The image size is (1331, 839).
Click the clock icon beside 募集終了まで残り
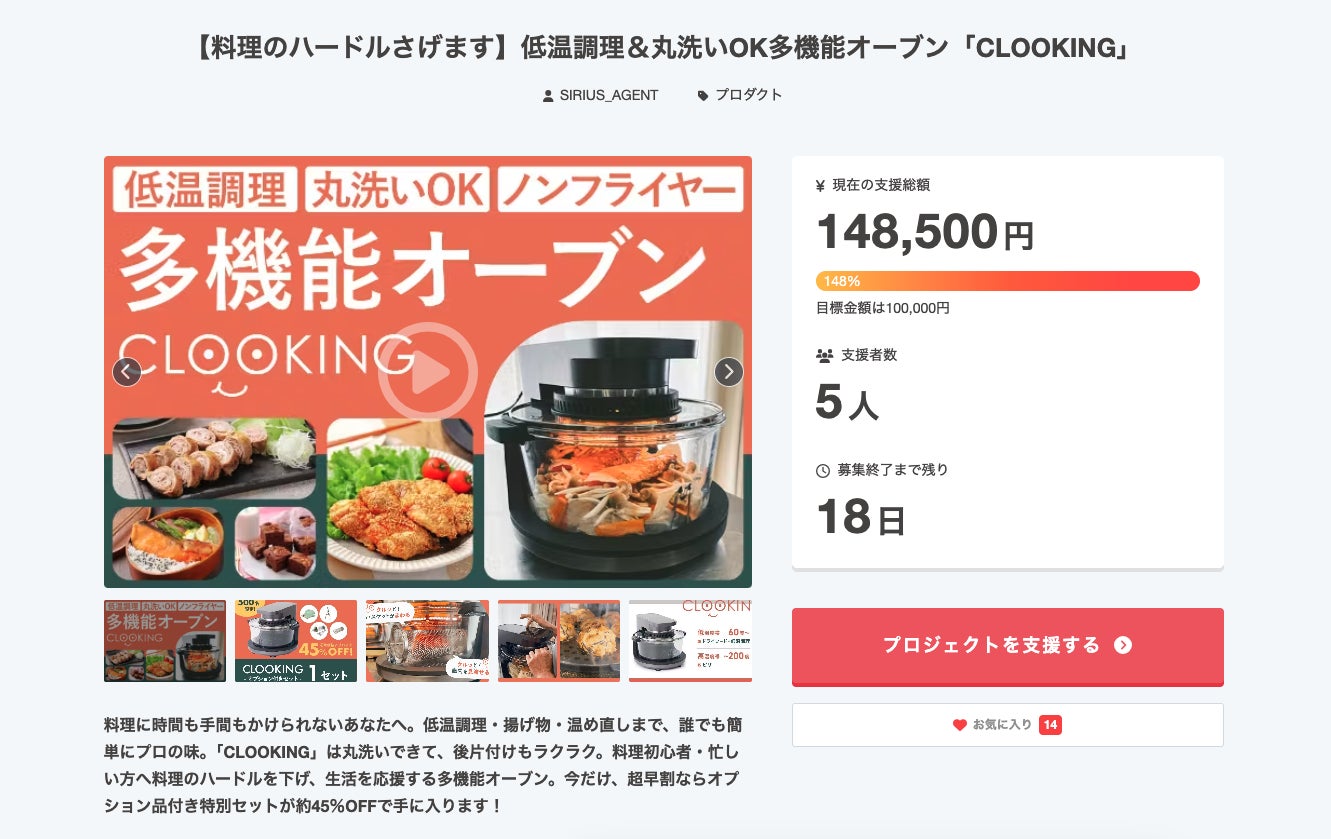click(x=823, y=470)
